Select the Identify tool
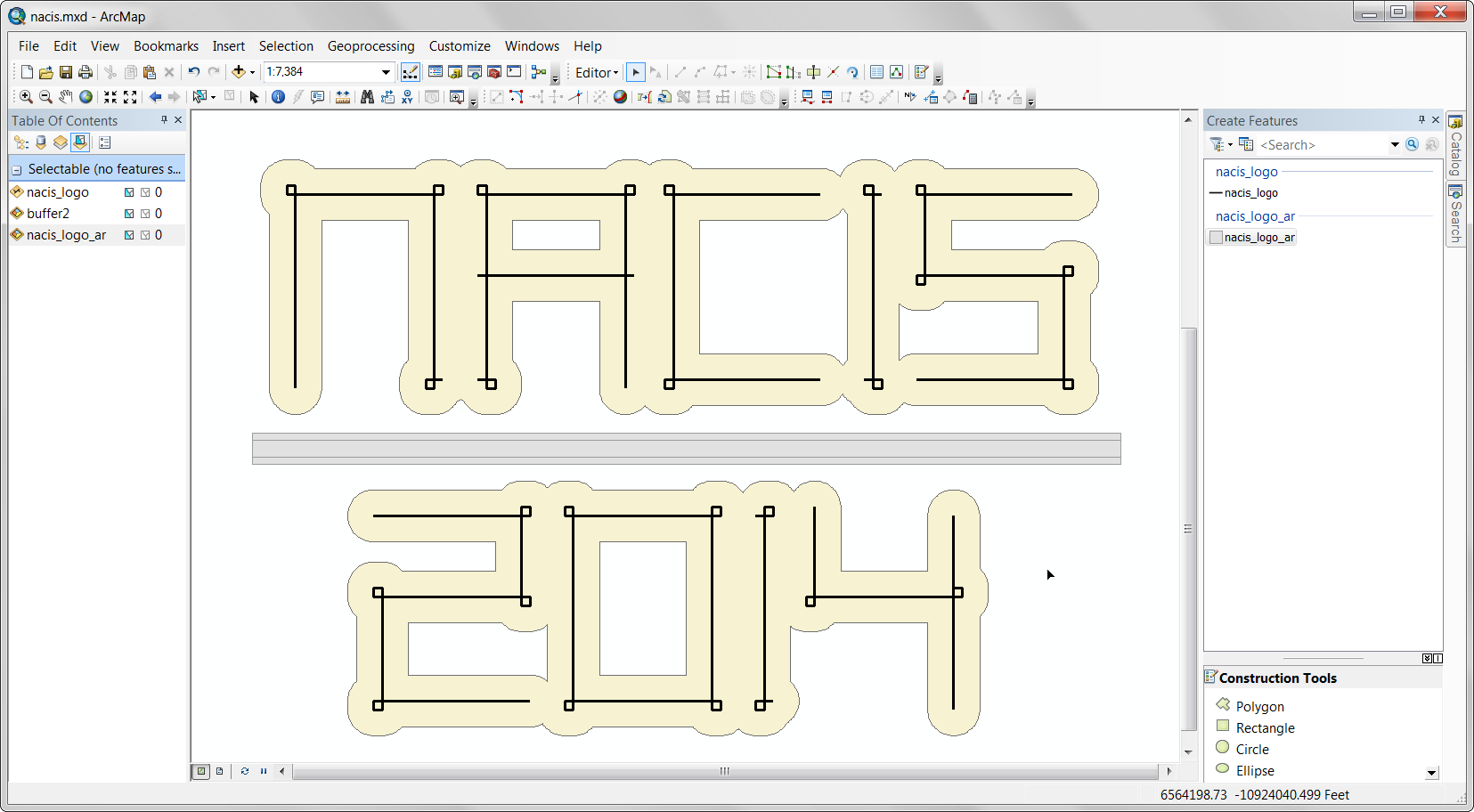This screenshot has width=1474, height=812. coord(278,97)
